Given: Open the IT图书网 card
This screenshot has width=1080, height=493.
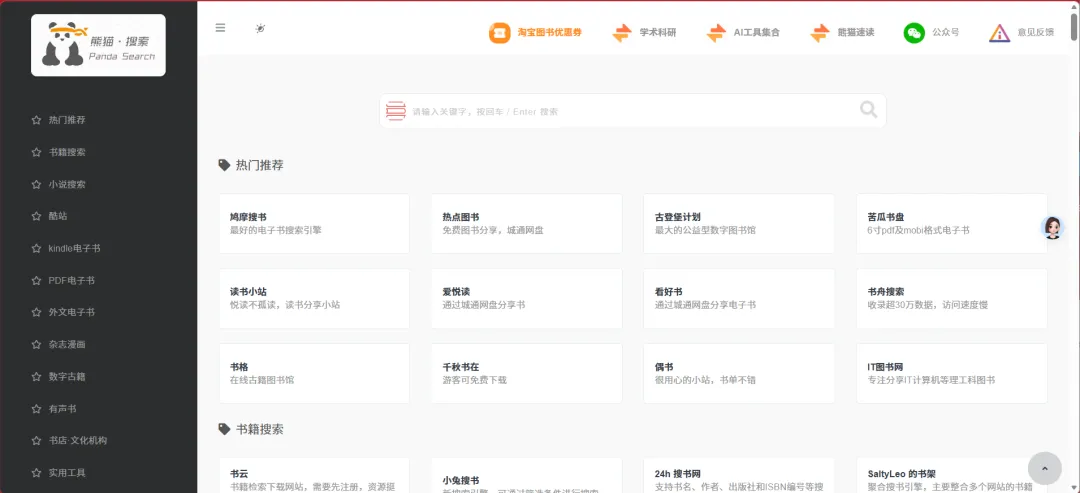Looking at the screenshot, I should 952,373.
